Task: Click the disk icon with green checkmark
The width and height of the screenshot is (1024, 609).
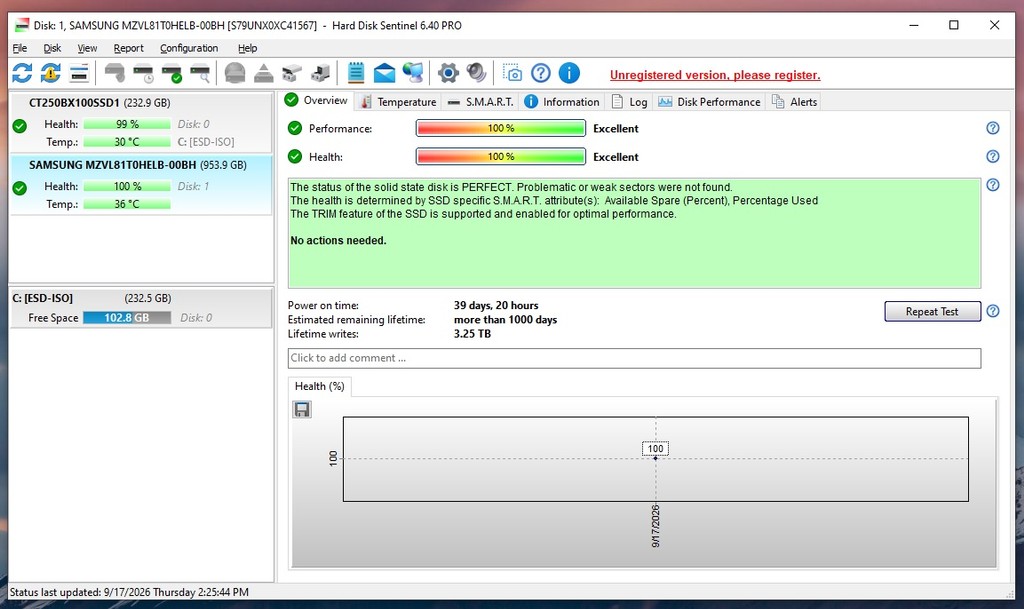Action: coord(172,73)
